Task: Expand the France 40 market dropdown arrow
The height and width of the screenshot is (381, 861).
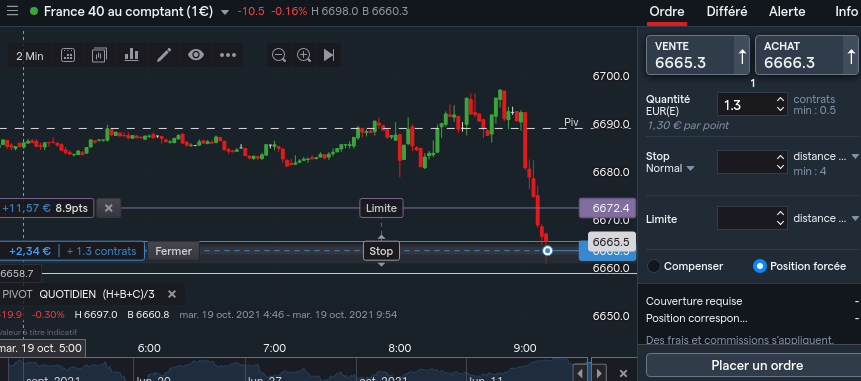Action: click(x=225, y=12)
